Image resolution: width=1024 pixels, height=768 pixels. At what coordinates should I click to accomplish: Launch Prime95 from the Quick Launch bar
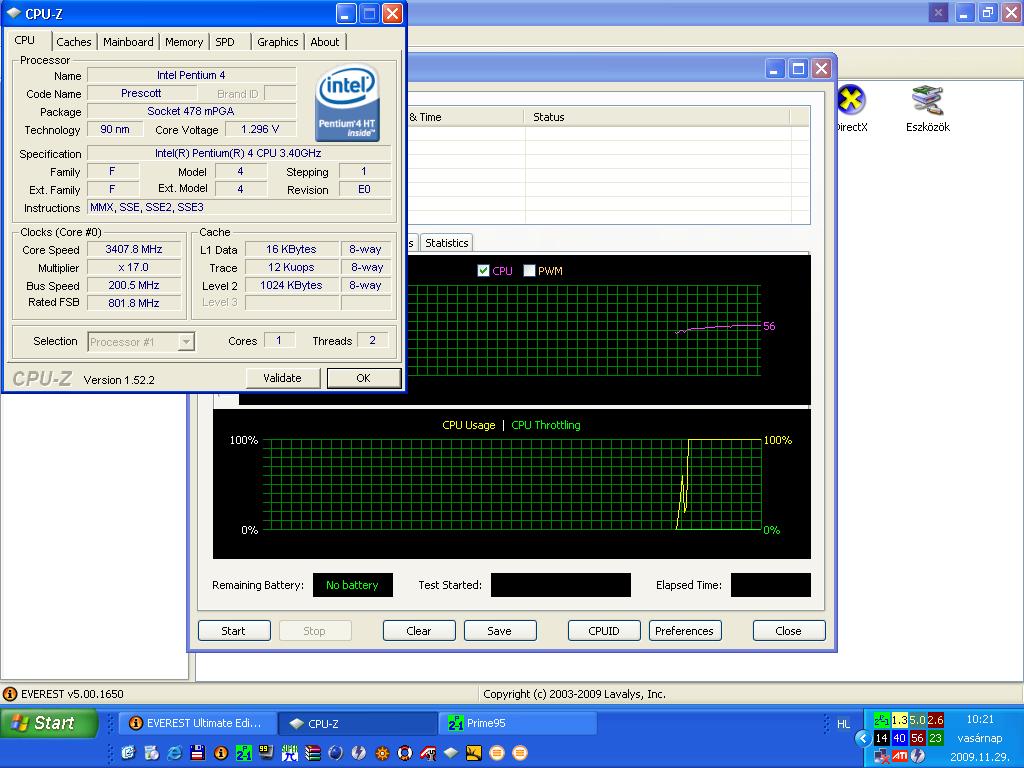pyautogui.click(x=244, y=752)
